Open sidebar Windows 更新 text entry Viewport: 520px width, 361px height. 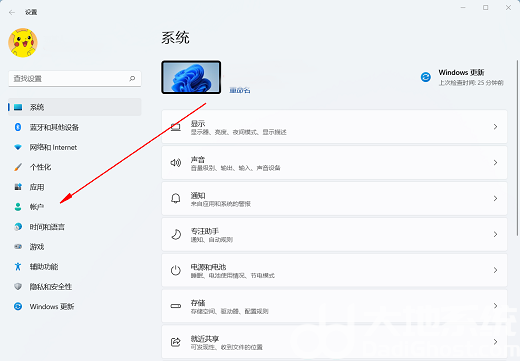pos(52,306)
